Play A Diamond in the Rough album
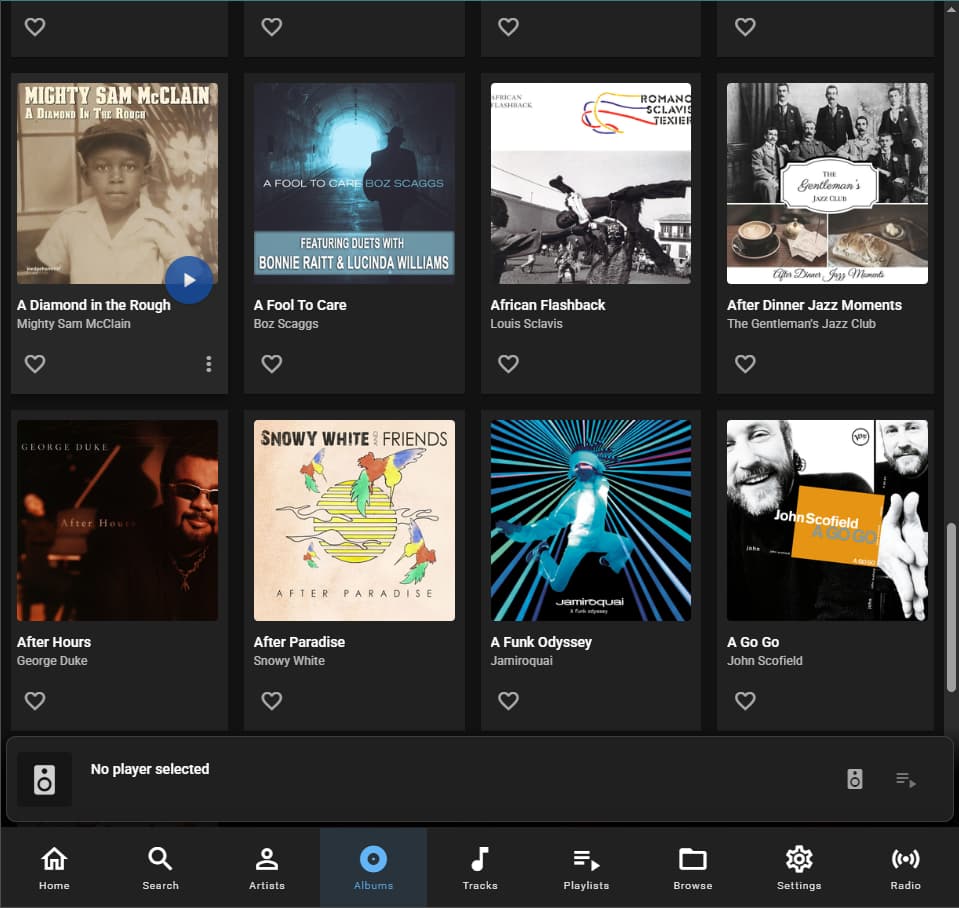This screenshot has width=959, height=908. point(189,280)
